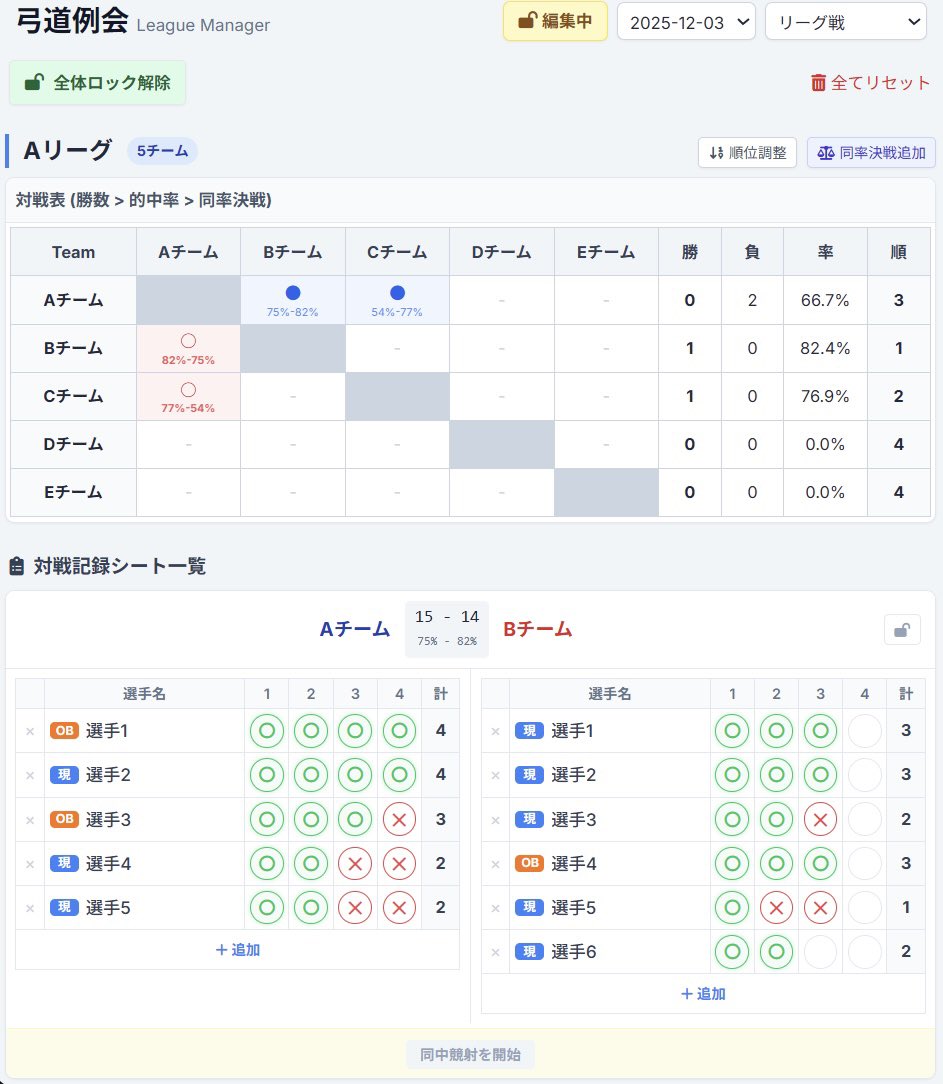Viewport: 943px width, 1084px height.
Task: Click 全体ロック解除 button
Action: click(x=97, y=83)
